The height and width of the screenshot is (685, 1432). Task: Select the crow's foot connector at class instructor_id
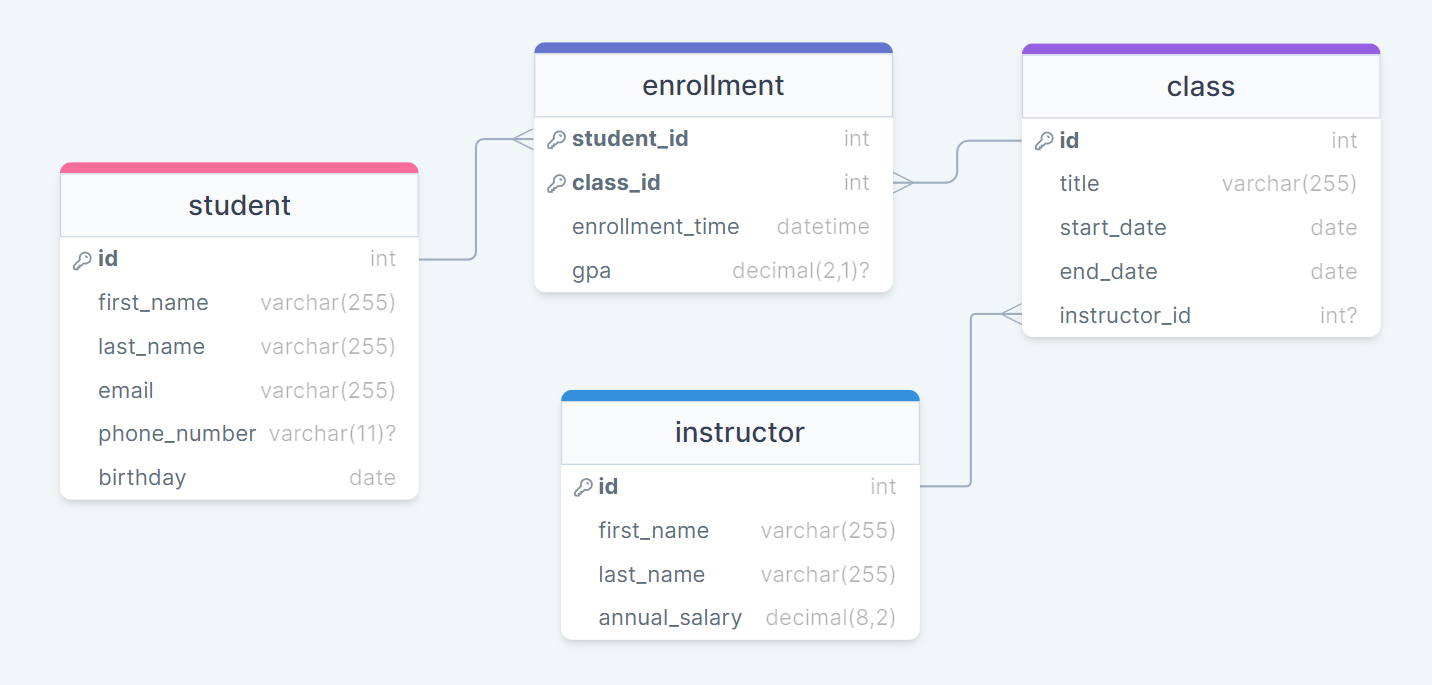pos(1011,315)
